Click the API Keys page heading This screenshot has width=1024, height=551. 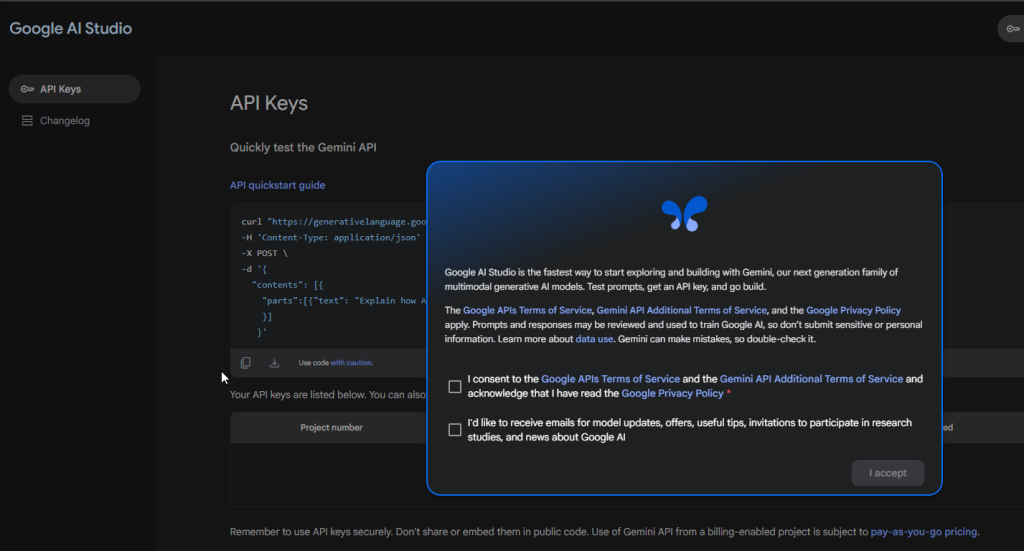coord(268,103)
